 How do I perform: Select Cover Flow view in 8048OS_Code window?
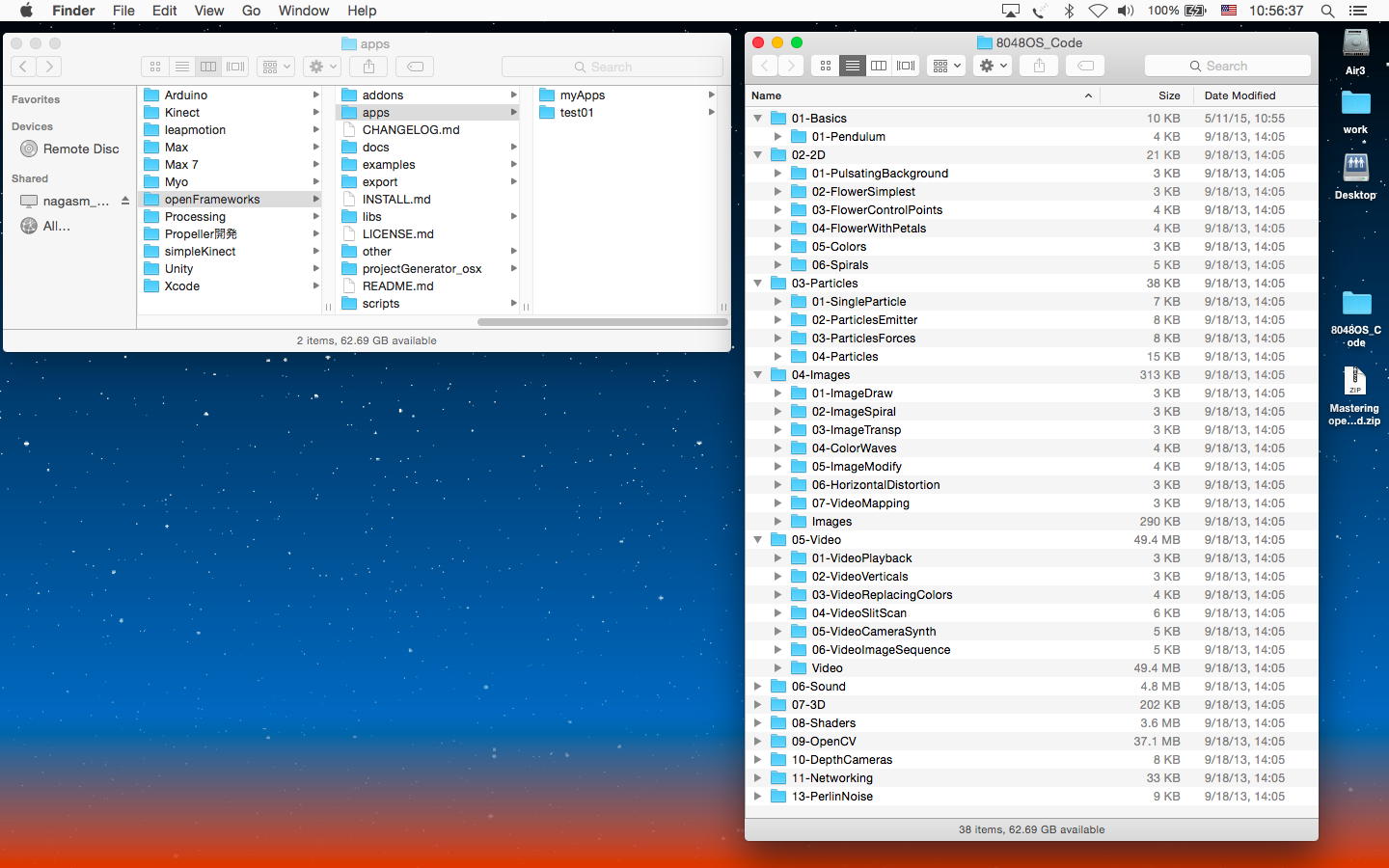[x=906, y=66]
